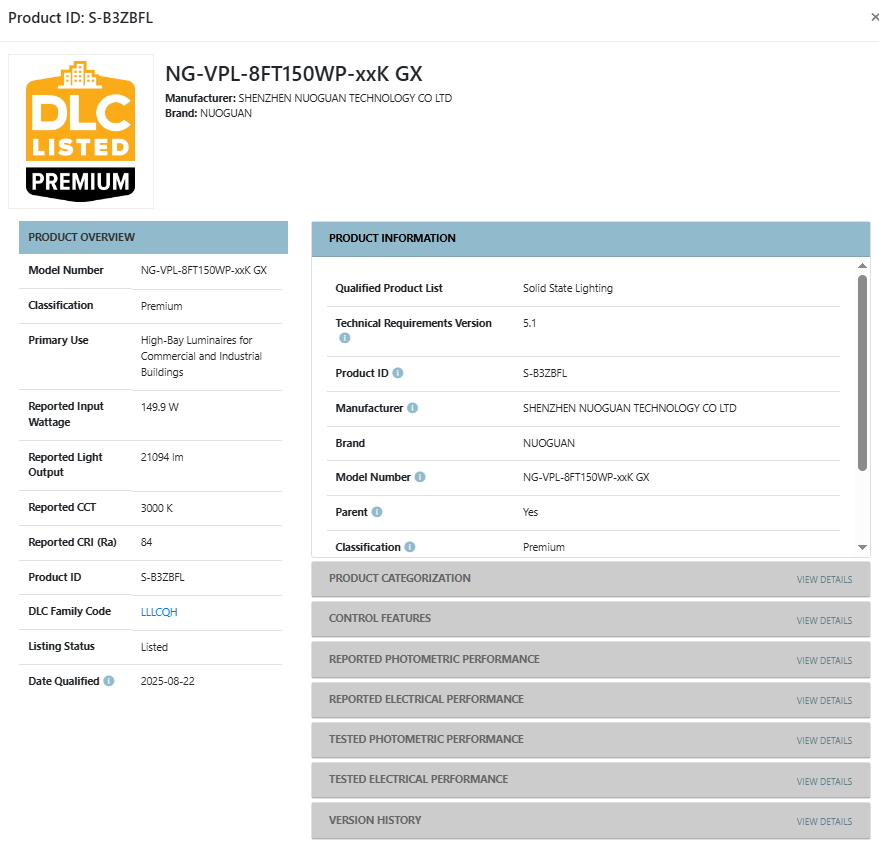879x860 pixels.
Task: Click the Product Overview panel header
Action: click(153, 237)
